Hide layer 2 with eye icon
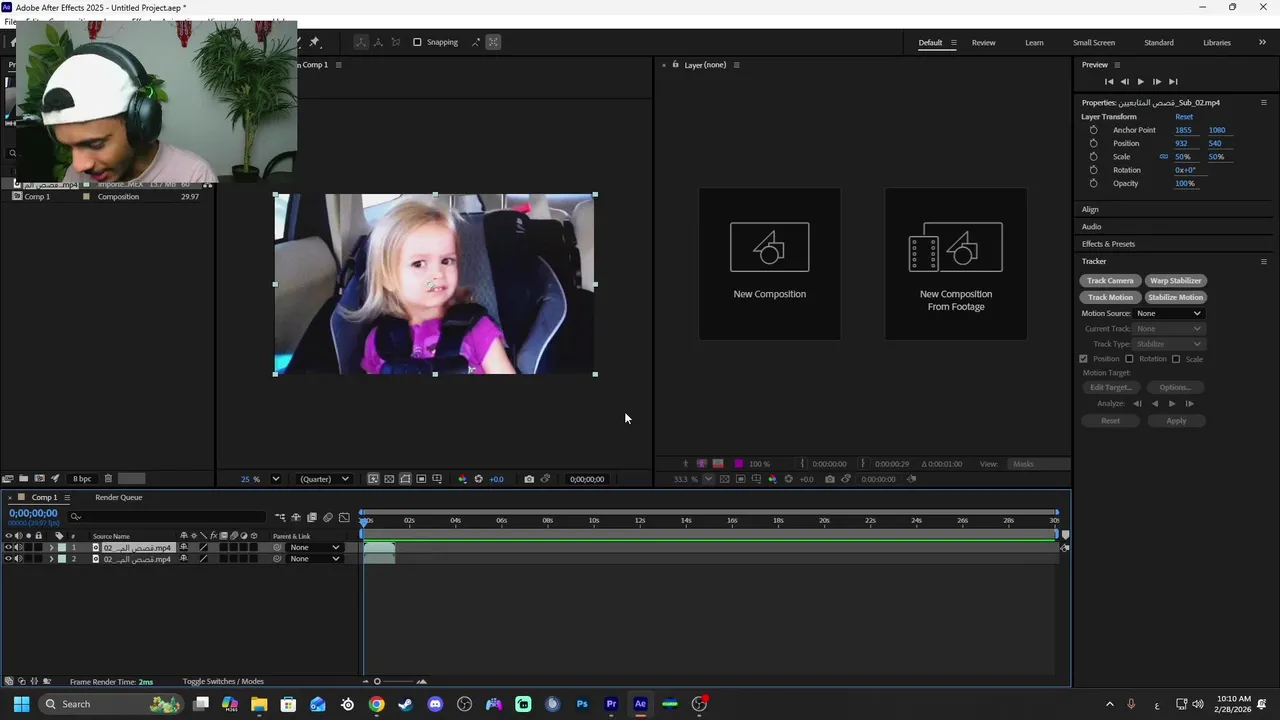 9,559
